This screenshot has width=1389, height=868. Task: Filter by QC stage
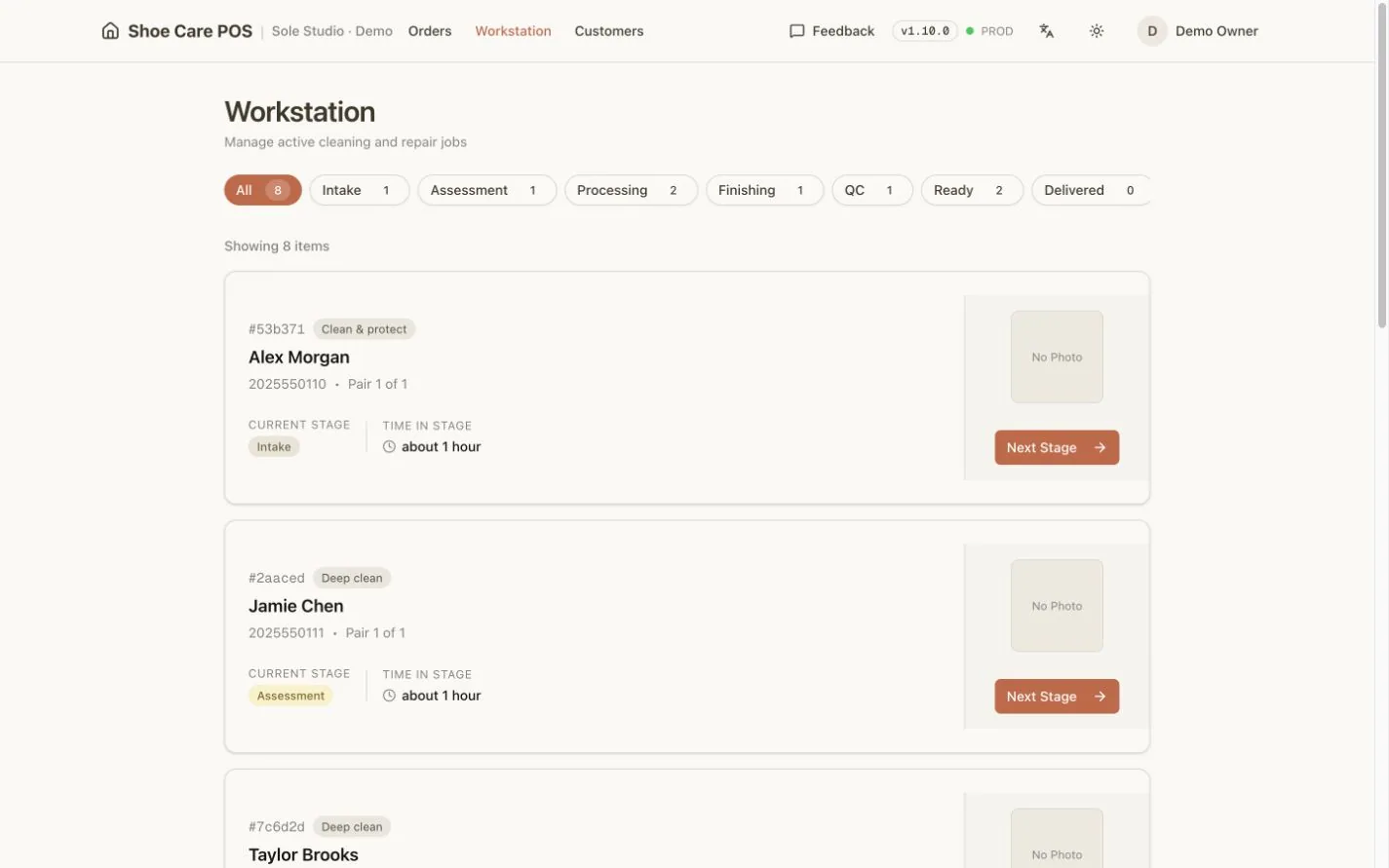point(871,190)
